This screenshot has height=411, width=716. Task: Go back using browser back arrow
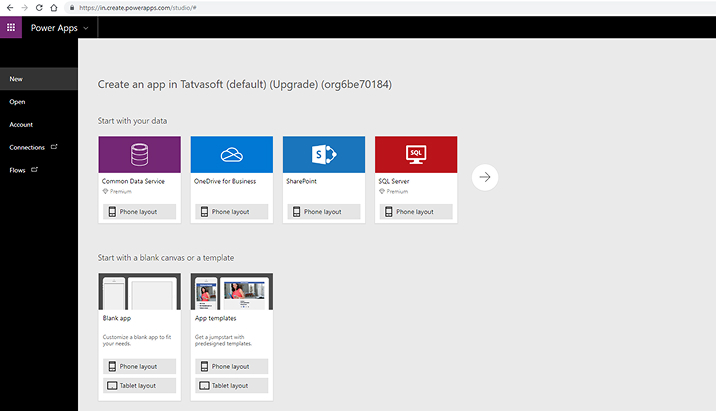pyautogui.click(x=10, y=8)
